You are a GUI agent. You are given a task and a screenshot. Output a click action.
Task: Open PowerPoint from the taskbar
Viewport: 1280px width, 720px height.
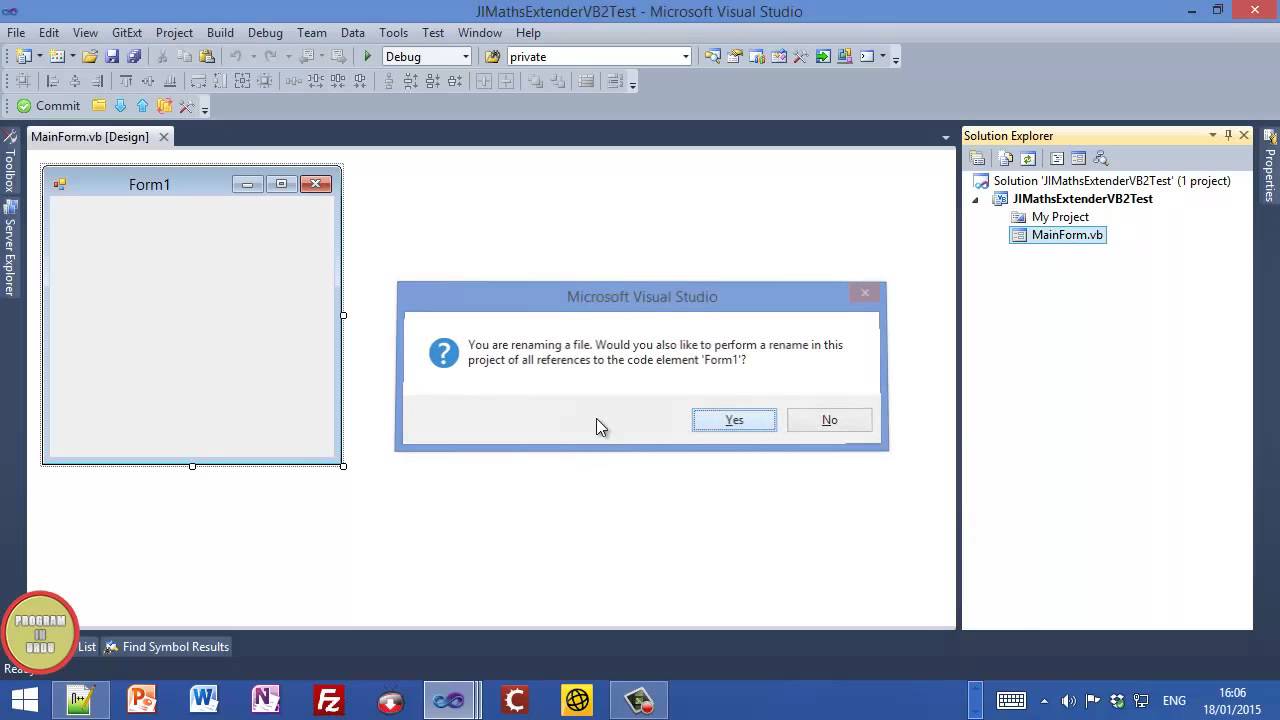[142, 700]
